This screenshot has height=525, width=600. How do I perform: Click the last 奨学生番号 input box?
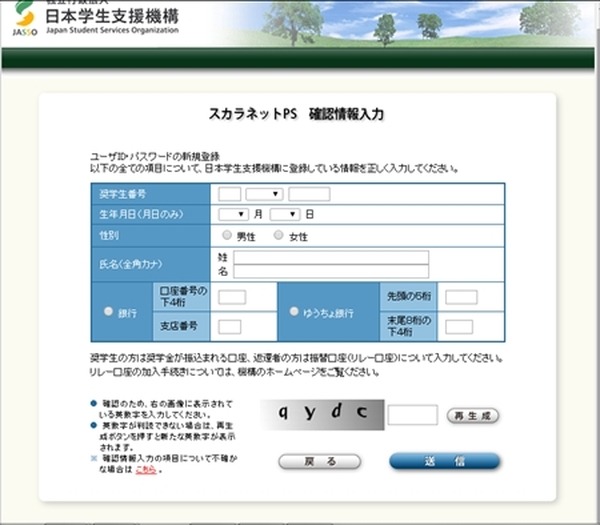(309, 194)
